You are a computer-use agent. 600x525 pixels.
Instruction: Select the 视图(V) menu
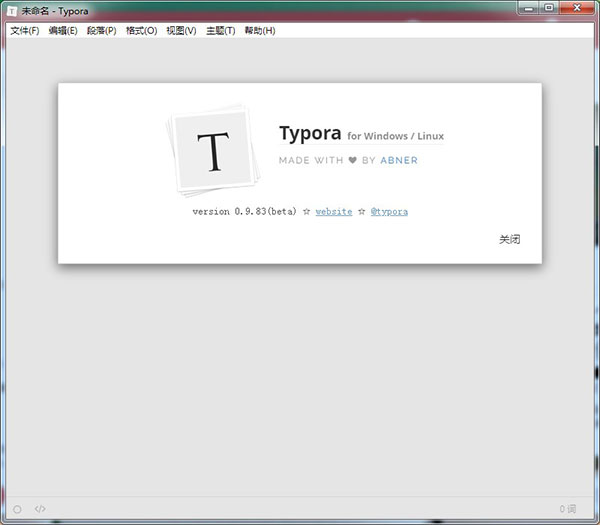(181, 31)
